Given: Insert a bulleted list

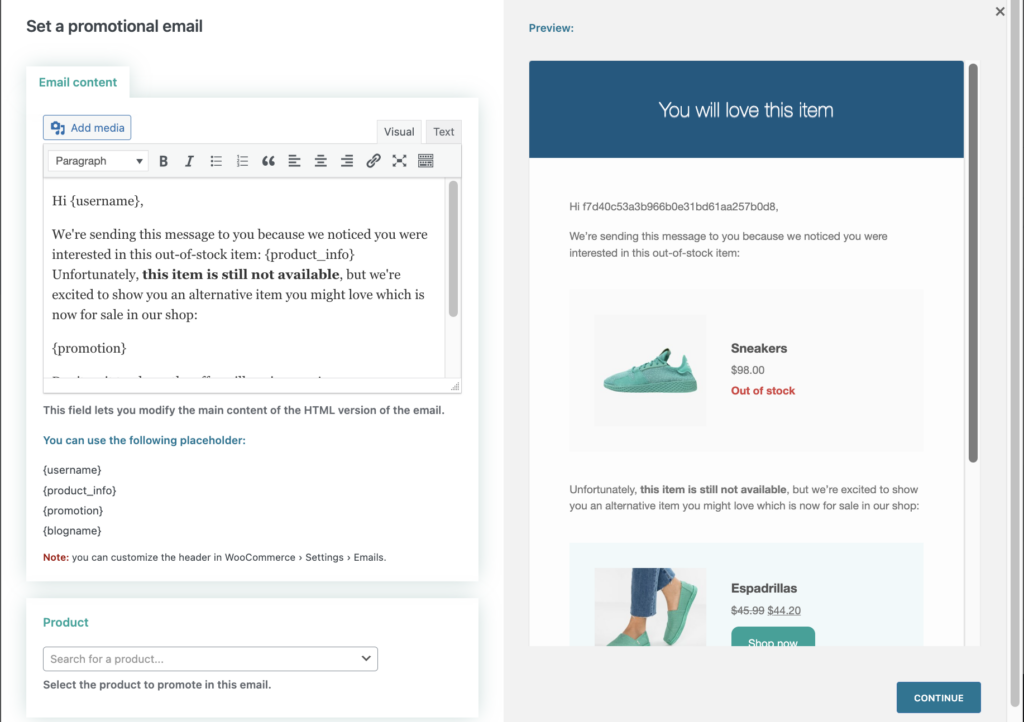Looking at the screenshot, I should [216, 161].
